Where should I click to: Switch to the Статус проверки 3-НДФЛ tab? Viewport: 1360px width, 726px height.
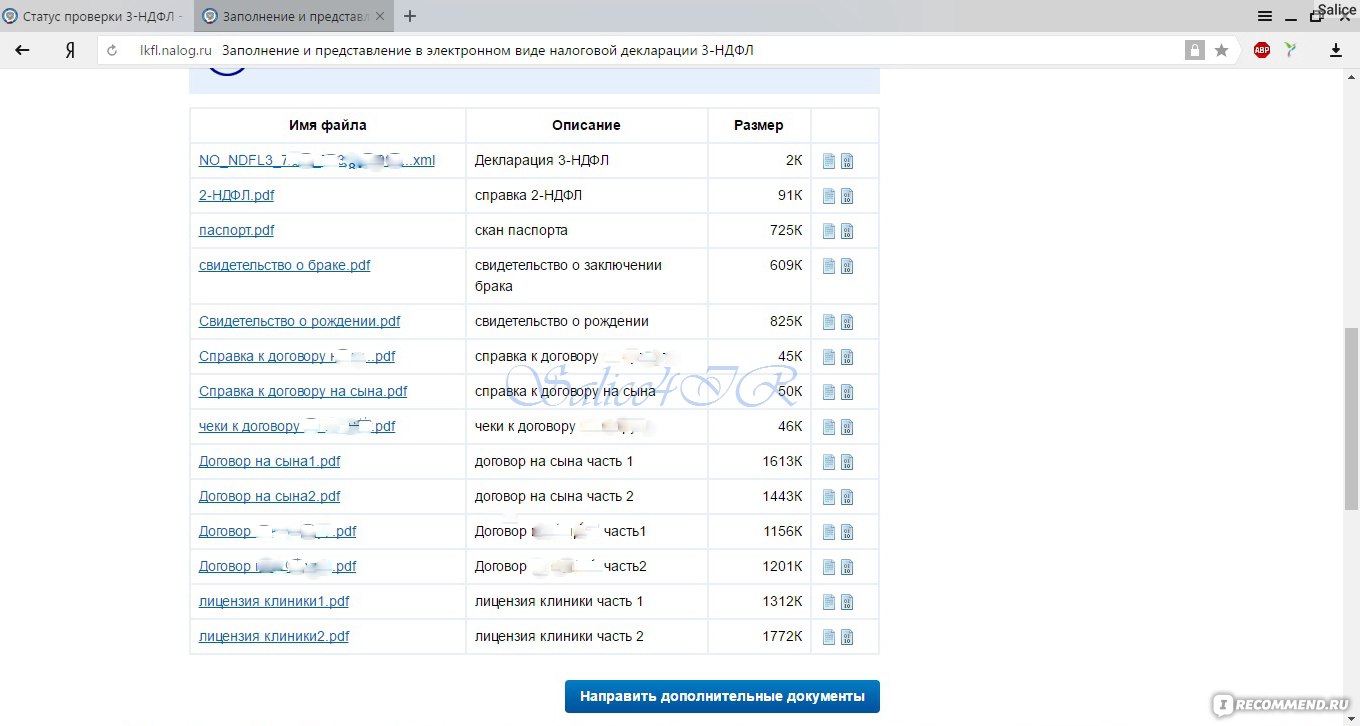(97, 16)
